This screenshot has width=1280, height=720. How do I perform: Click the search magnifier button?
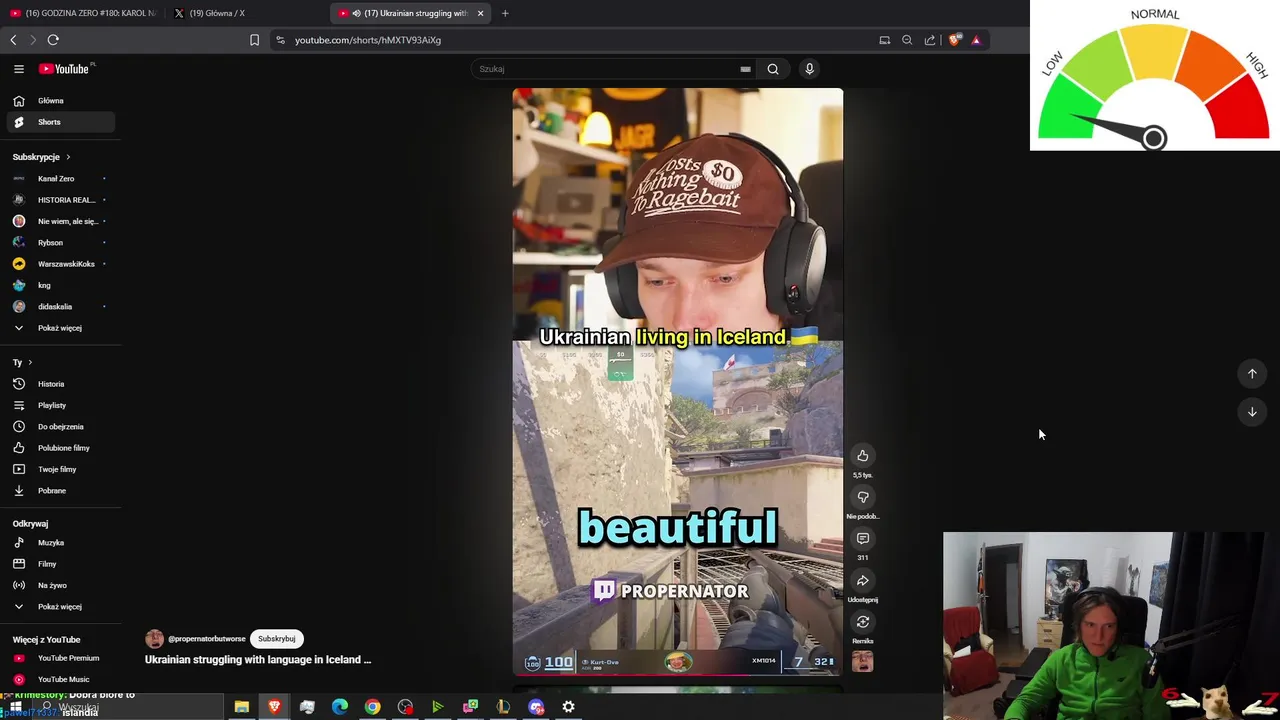coord(773,69)
